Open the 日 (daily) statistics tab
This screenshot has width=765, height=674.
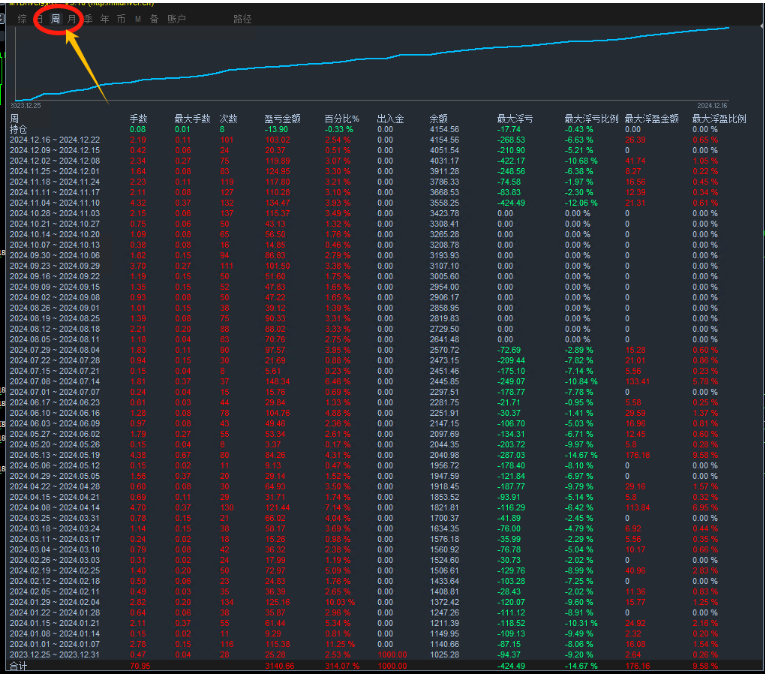[38, 19]
